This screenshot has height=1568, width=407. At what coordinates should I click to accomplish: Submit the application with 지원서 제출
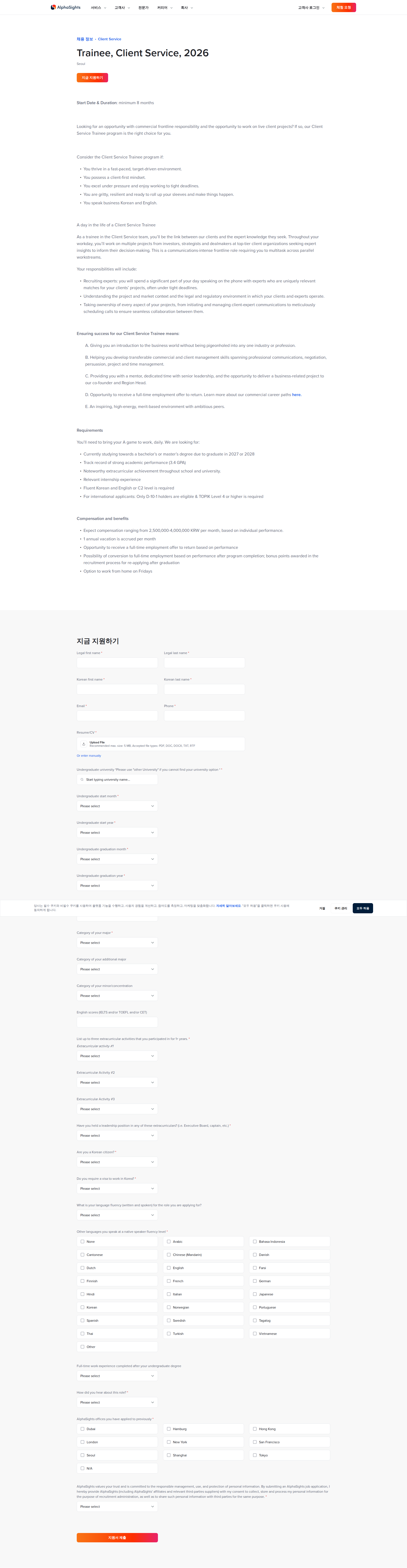pos(117,1538)
